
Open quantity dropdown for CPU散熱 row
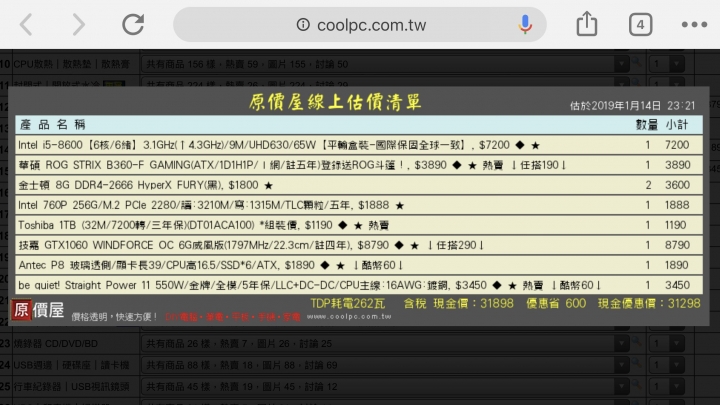(x=666, y=64)
